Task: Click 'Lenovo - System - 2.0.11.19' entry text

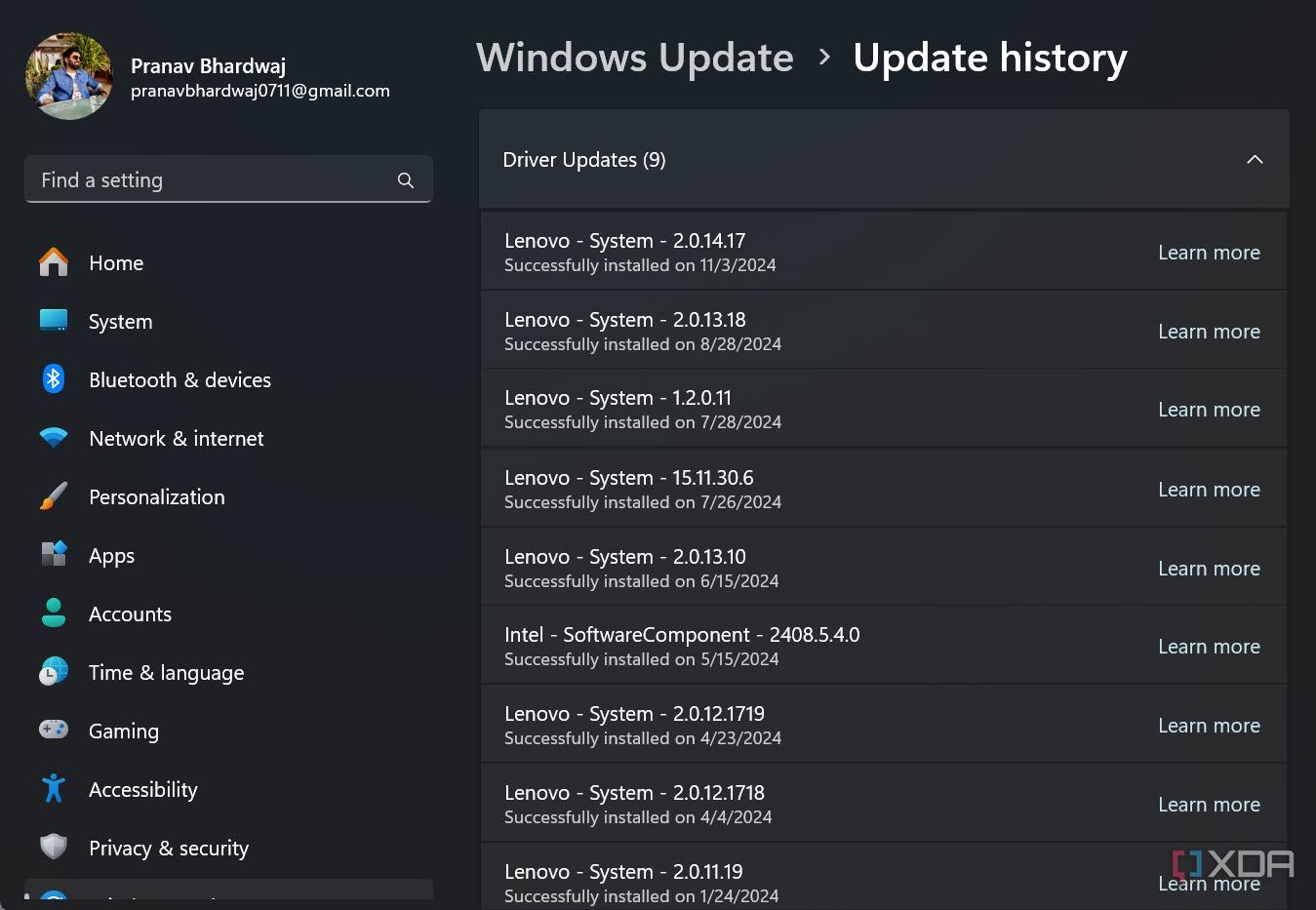Action: (x=623, y=872)
